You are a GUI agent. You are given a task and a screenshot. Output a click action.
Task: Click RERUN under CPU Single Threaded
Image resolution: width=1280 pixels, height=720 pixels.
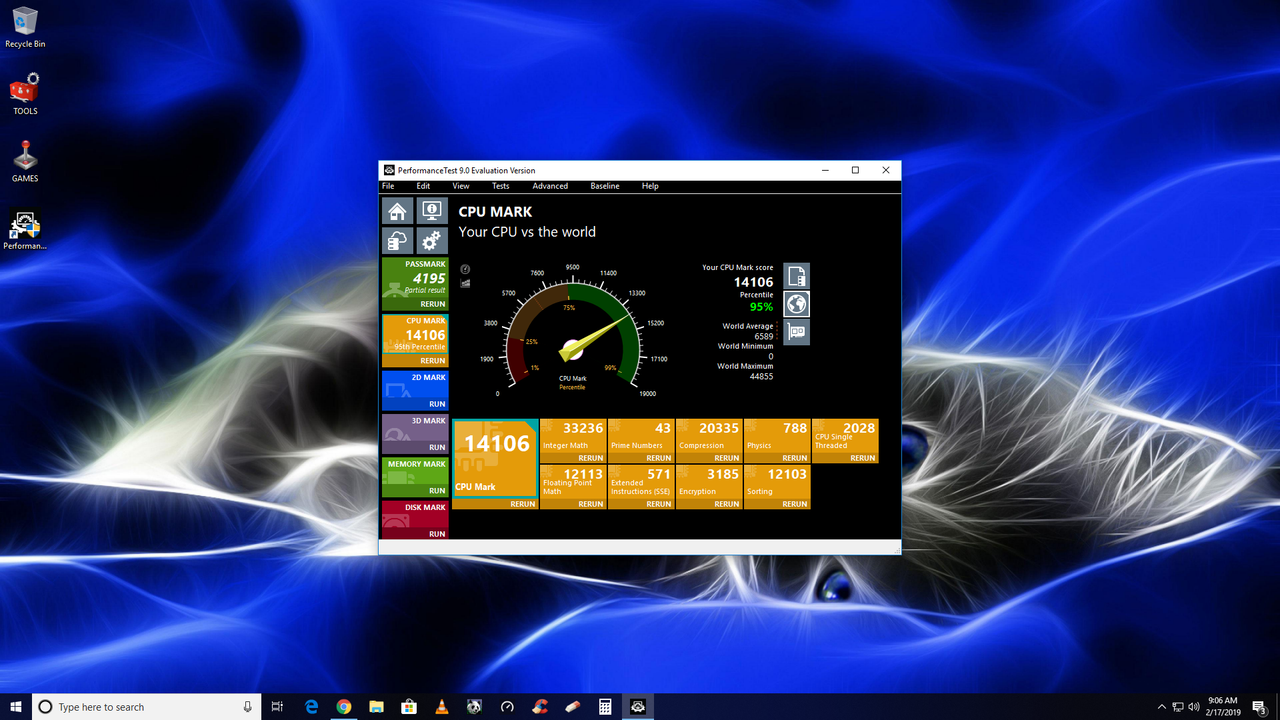tap(863, 458)
